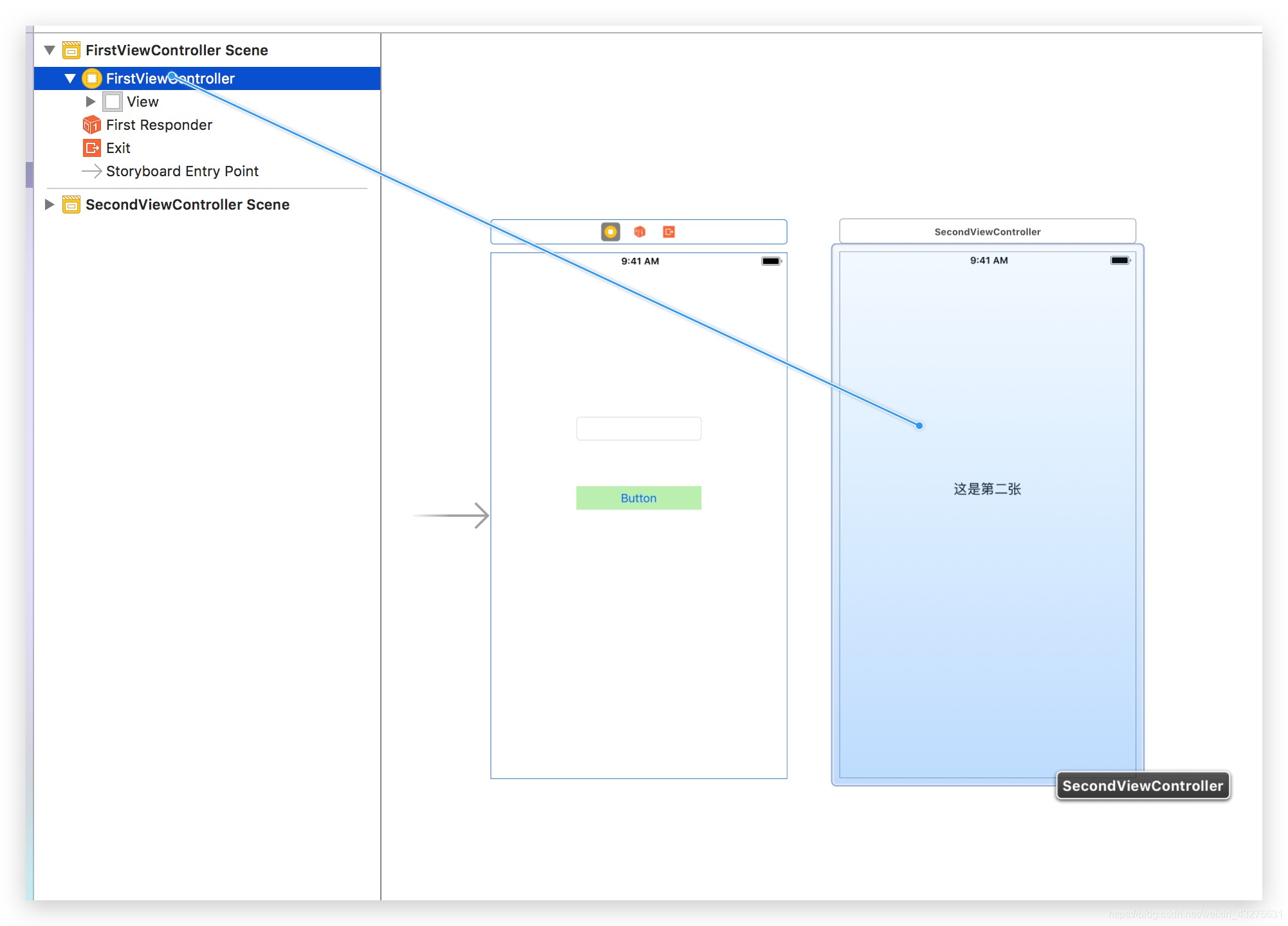Click FirstViewController Scene storyboard icon
The height and width of the screenshot is (926, 1288).
click(71, 50)
